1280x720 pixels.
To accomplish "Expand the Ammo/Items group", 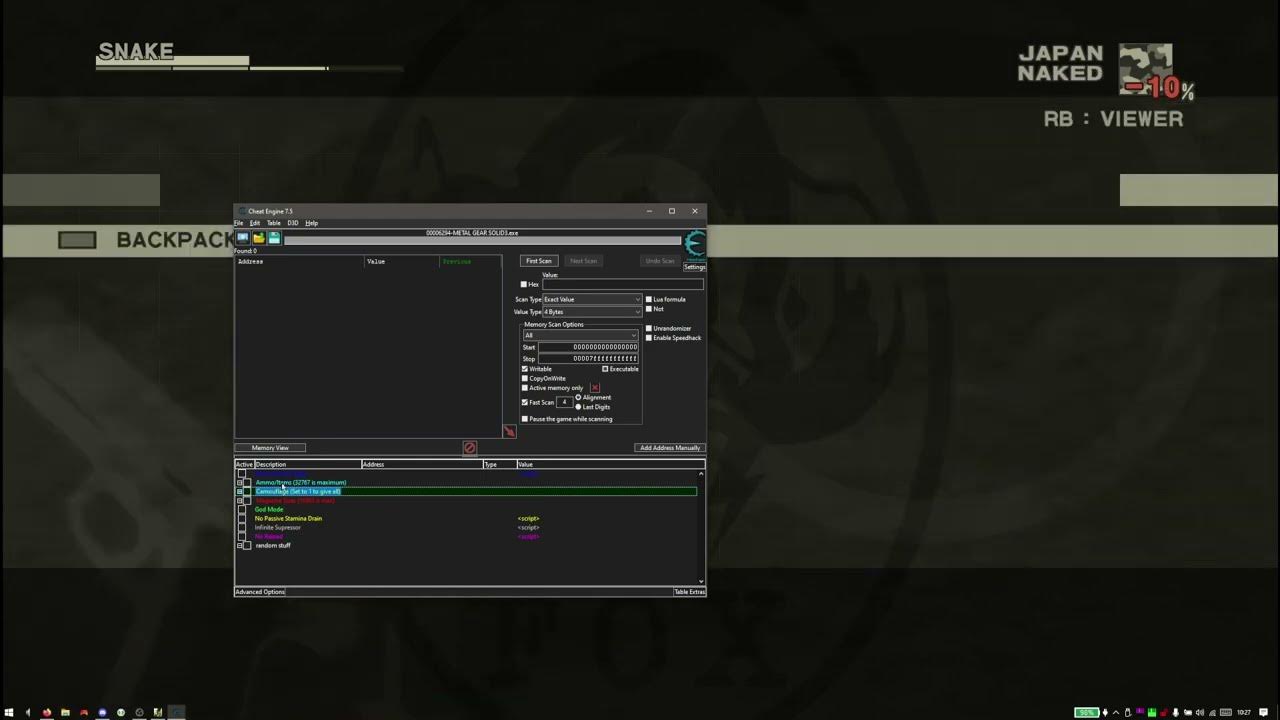I will 239,483.
